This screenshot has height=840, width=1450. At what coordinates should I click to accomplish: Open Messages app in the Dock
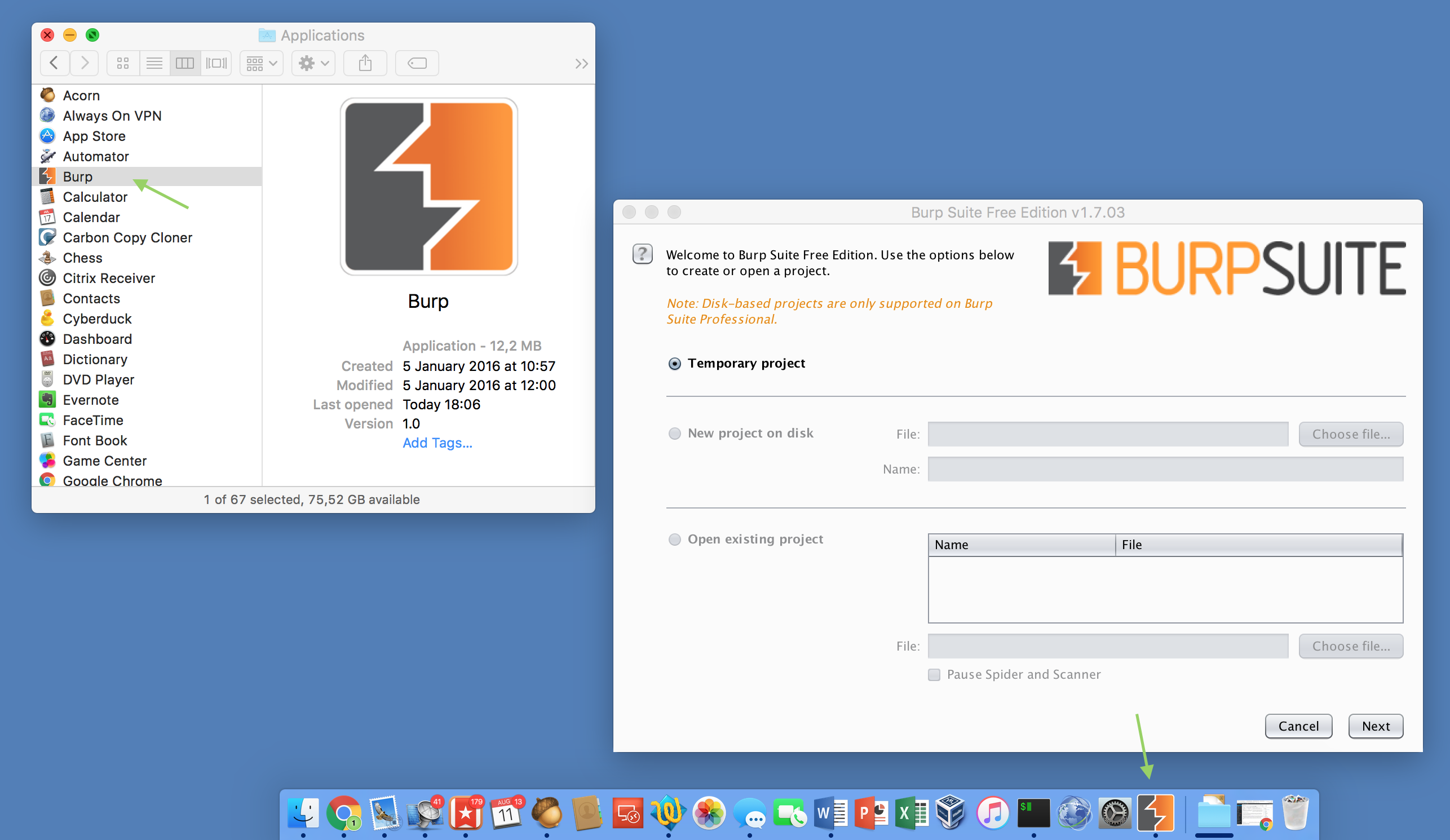click(x=750, y=814)
